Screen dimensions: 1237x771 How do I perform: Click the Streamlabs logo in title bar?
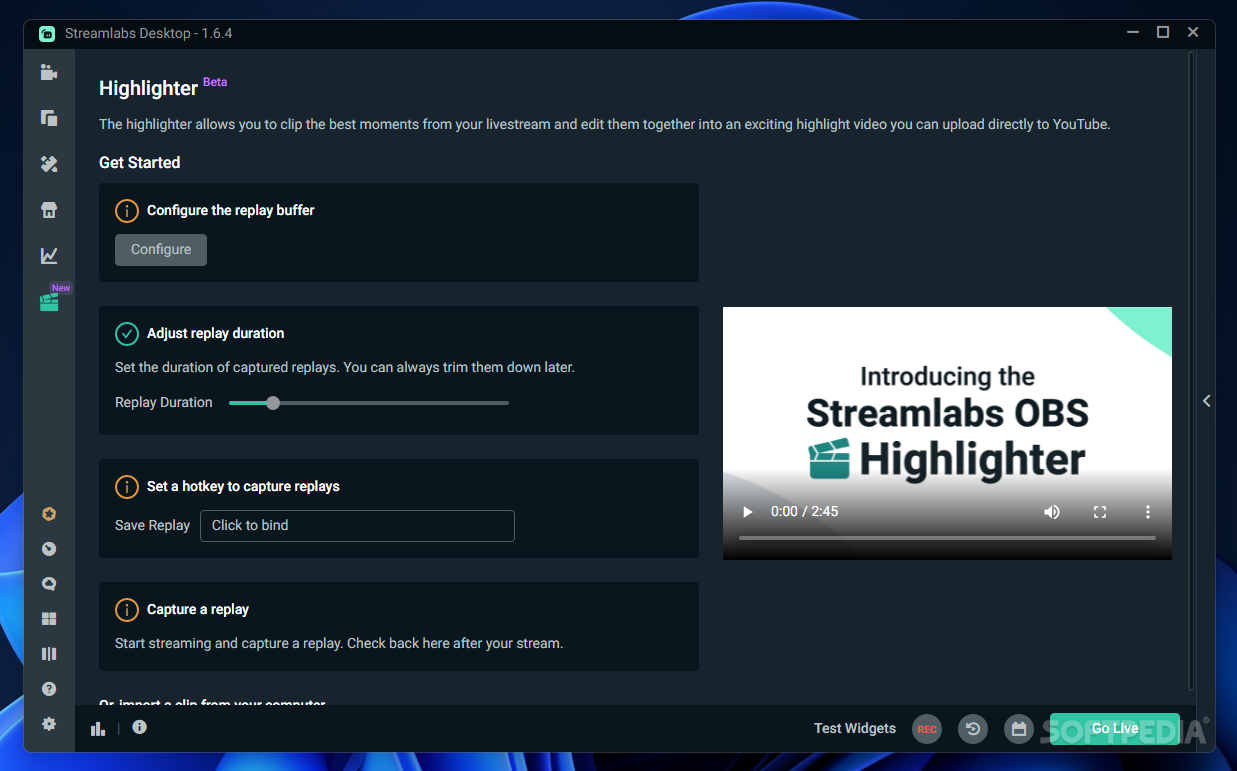point(47,33)
